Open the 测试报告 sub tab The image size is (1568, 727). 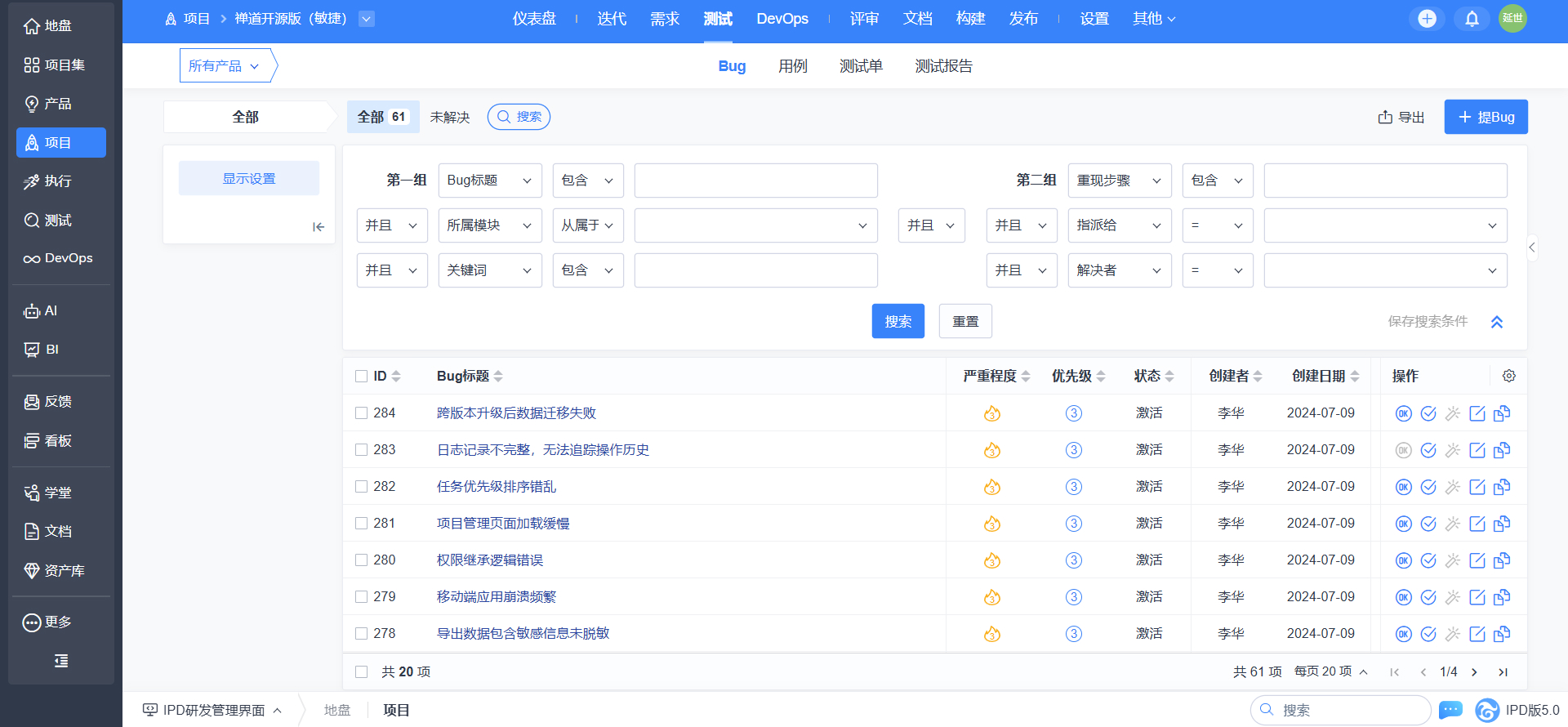943,66
